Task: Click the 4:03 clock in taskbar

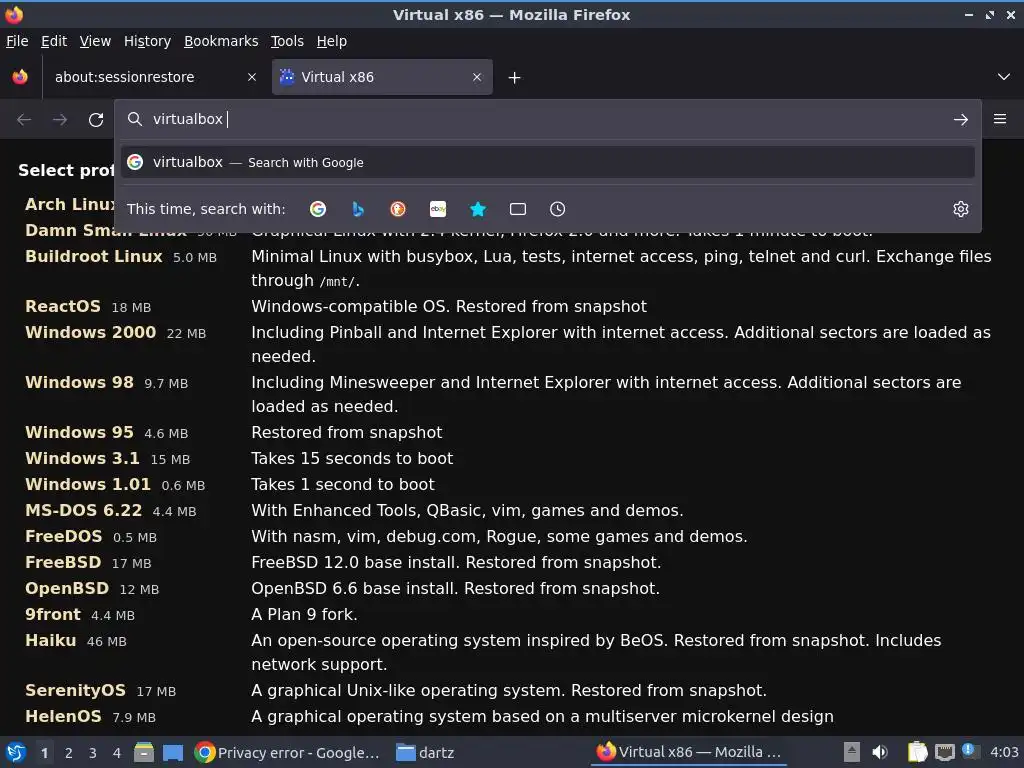Action: (x=1004, y=752)
